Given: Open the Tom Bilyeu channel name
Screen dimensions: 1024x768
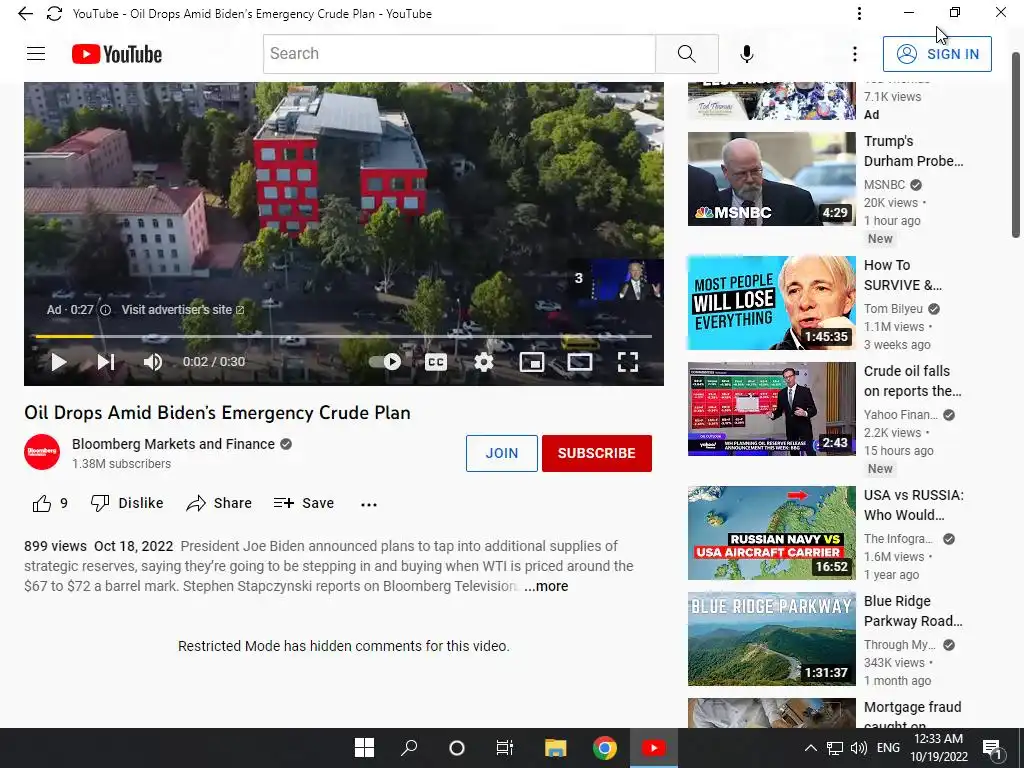Looking at the screenshot, I should pyautogui.click(x=893, y=309).
